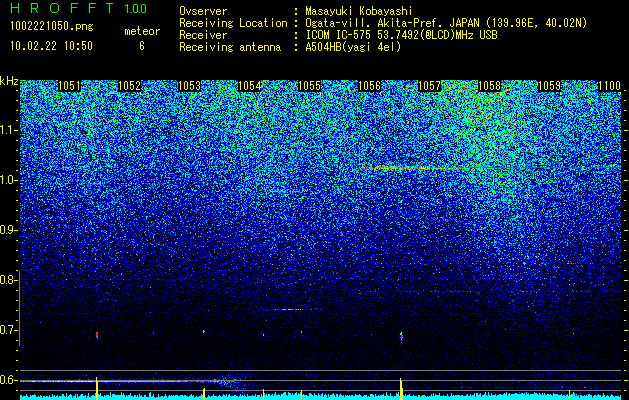The width and height of the screenshot is (629, 400).
Task: Click the Ogata-vill. Akita-Pref. JAPAN location text
Action: click(446, 23)
